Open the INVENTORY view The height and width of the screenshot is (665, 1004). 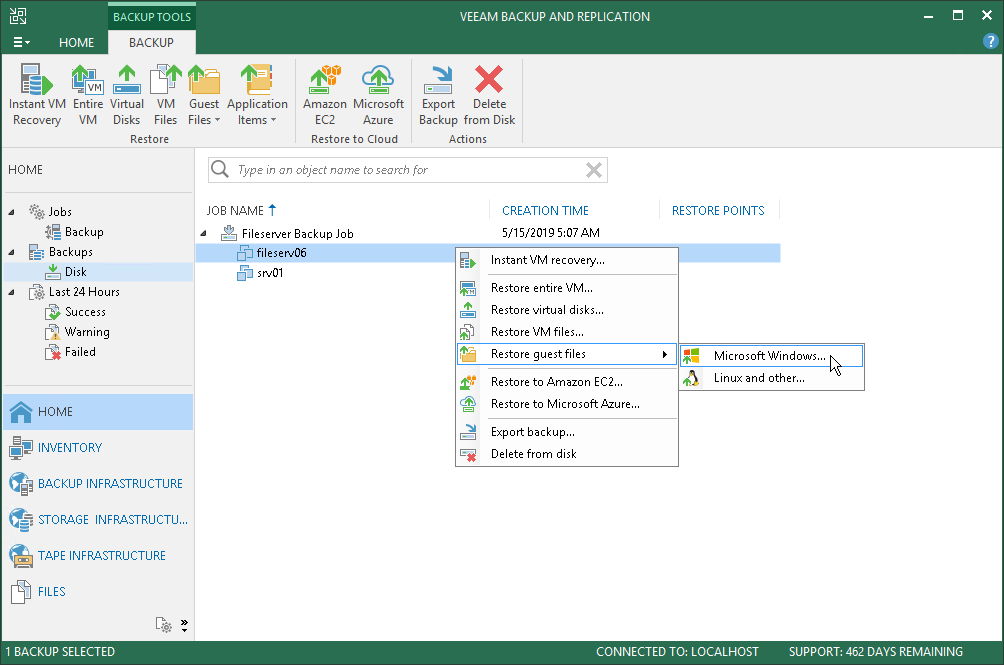[x=98, y=447]
